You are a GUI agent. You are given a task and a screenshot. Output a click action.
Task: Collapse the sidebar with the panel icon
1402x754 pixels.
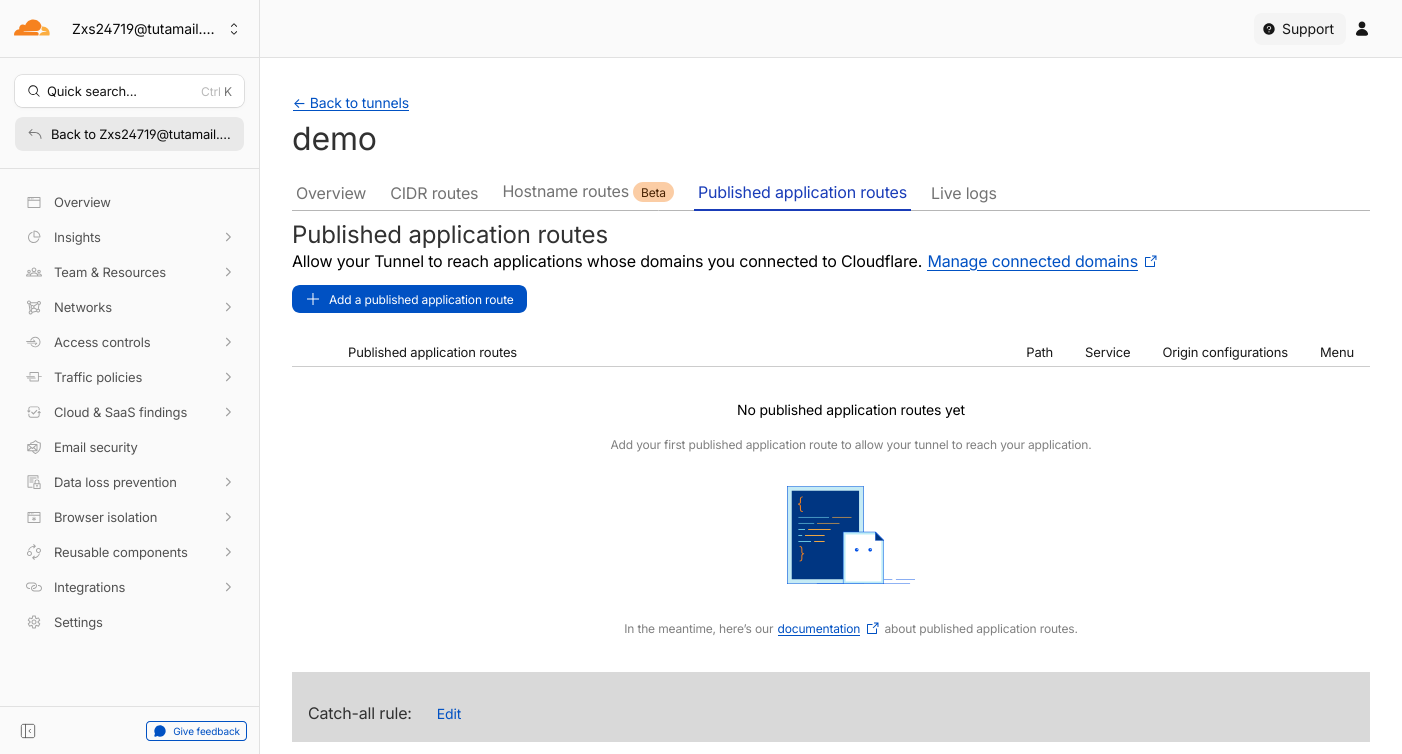[28, 731]
